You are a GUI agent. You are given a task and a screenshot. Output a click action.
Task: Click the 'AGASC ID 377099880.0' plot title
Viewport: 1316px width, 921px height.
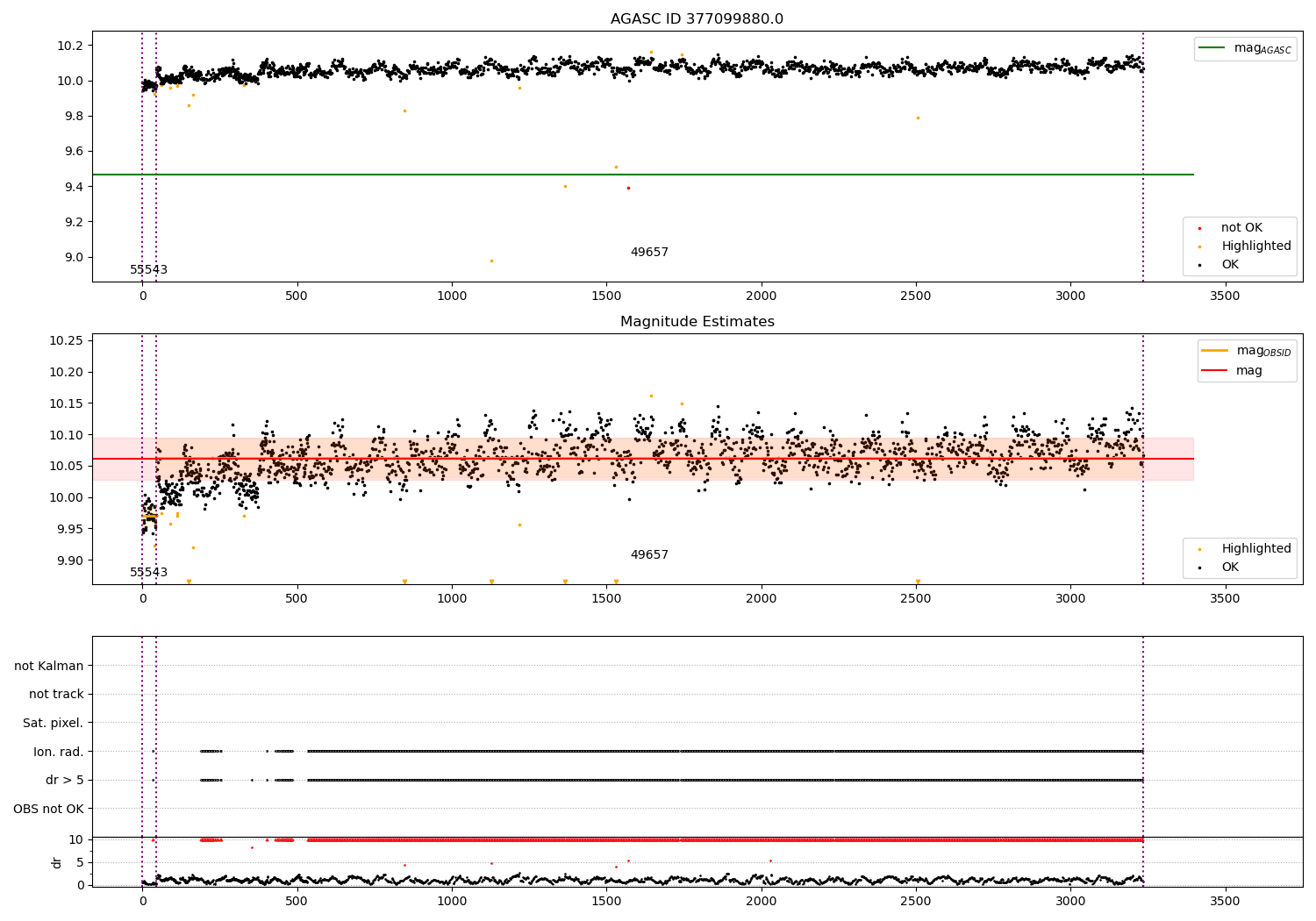(697, 19)
